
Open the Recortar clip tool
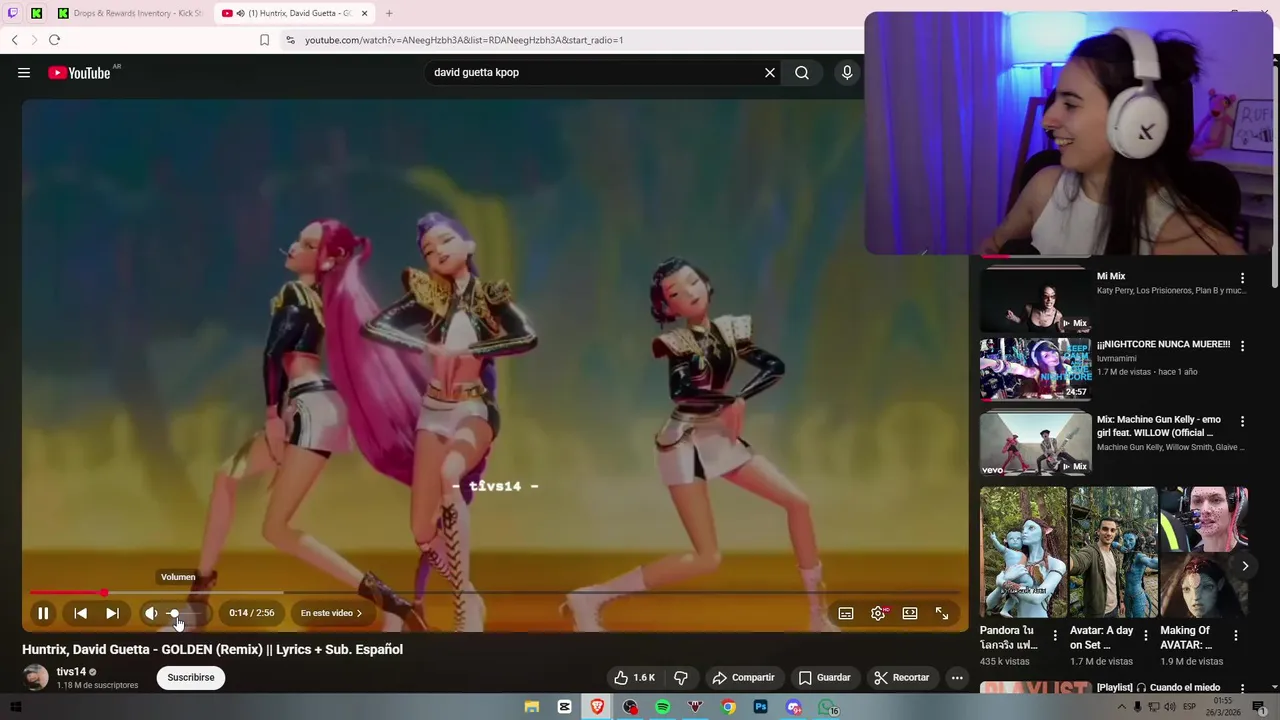(x=901, y=677)
